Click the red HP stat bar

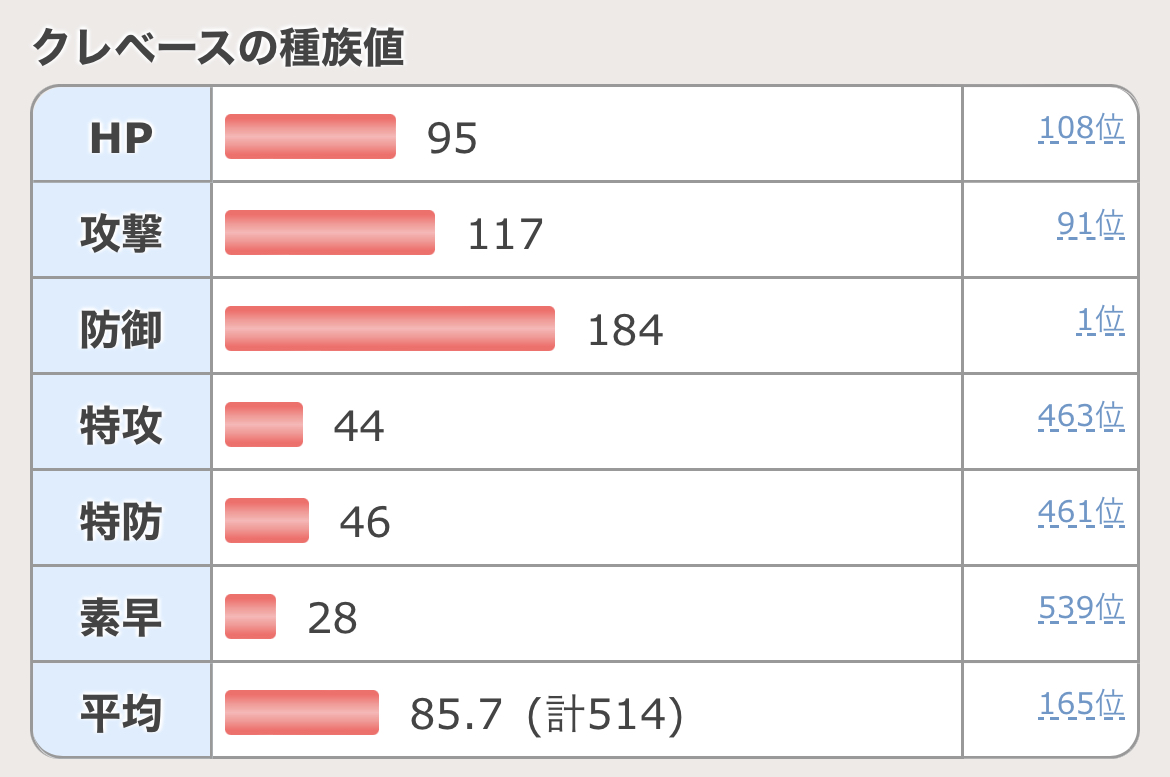tap(310, 137)
